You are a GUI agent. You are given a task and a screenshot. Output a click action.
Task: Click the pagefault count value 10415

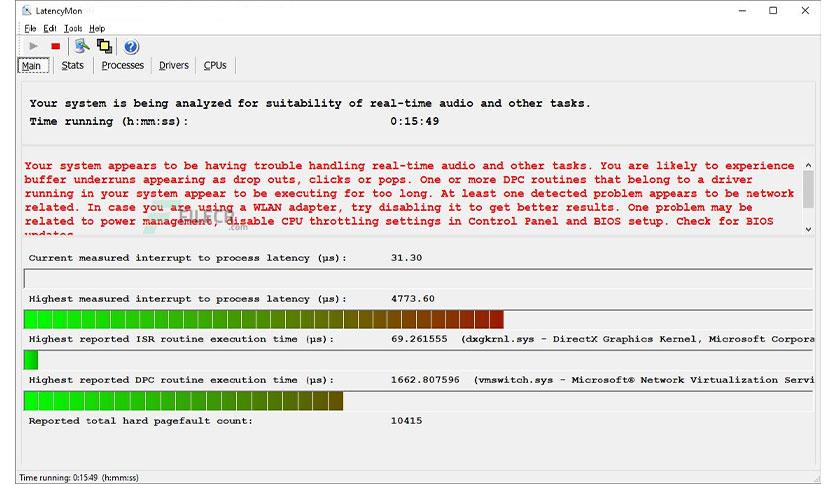click(x=406, y=421)
